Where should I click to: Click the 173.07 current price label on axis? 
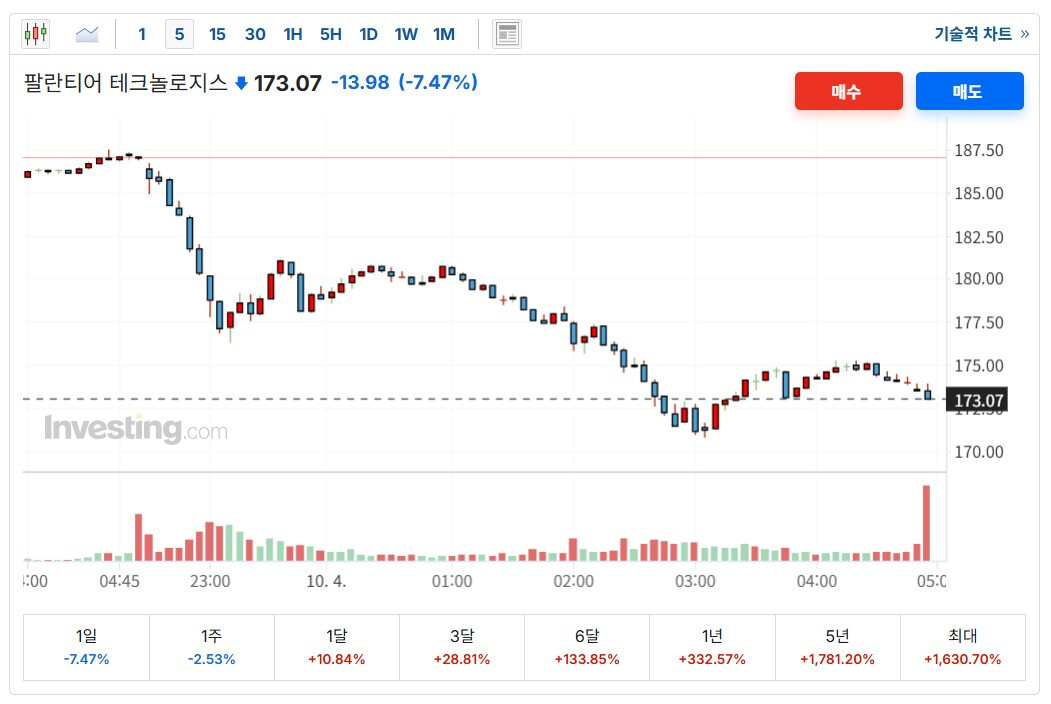978,402
